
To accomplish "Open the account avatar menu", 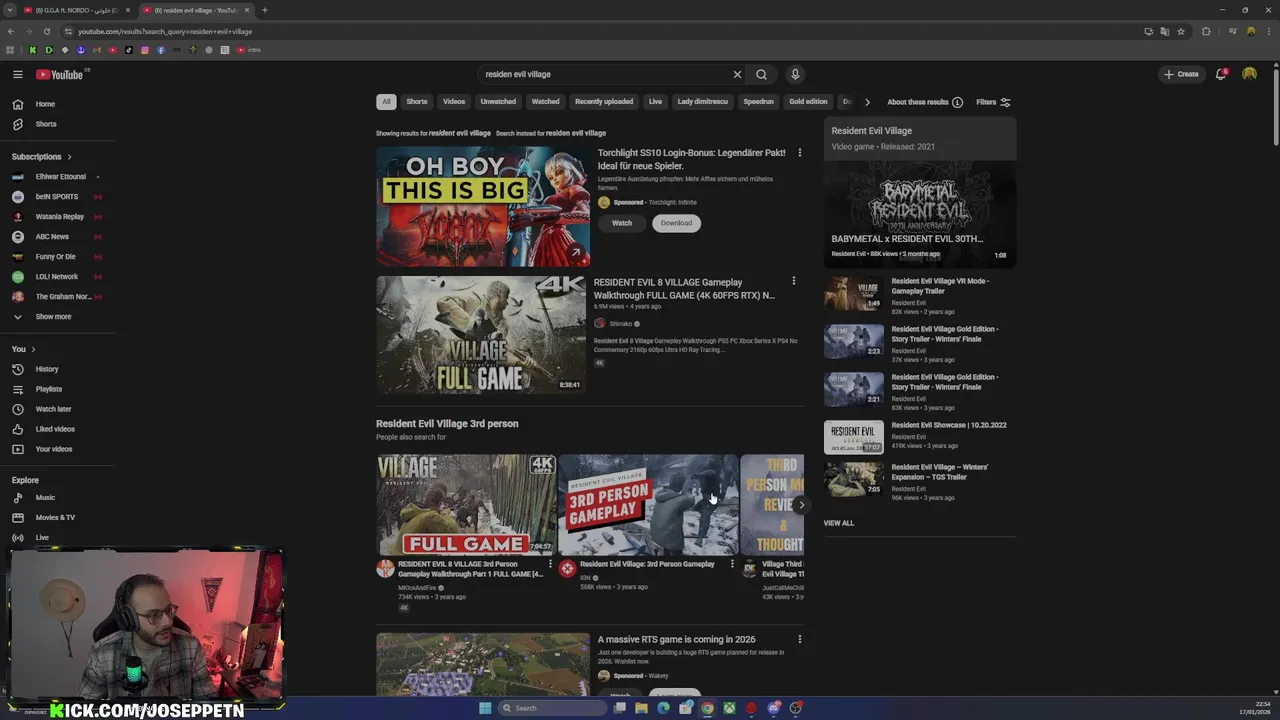I will 1249,74.
